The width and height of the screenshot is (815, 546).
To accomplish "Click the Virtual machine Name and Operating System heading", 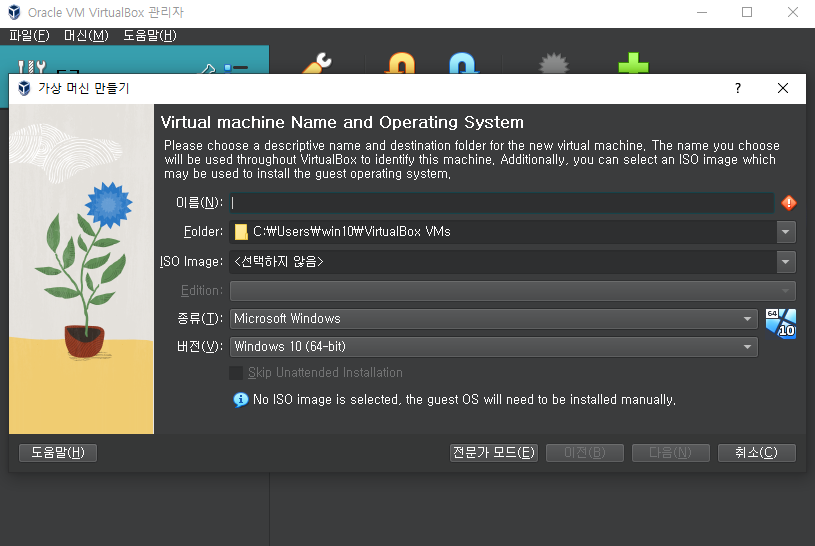I will click(x=342, y=122).
